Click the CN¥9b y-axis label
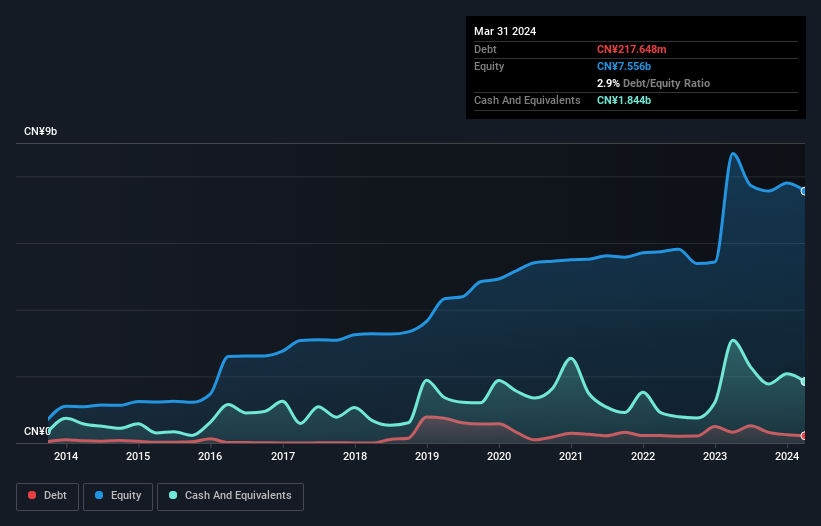Screen dimensions: 821x526 (40, 131)
